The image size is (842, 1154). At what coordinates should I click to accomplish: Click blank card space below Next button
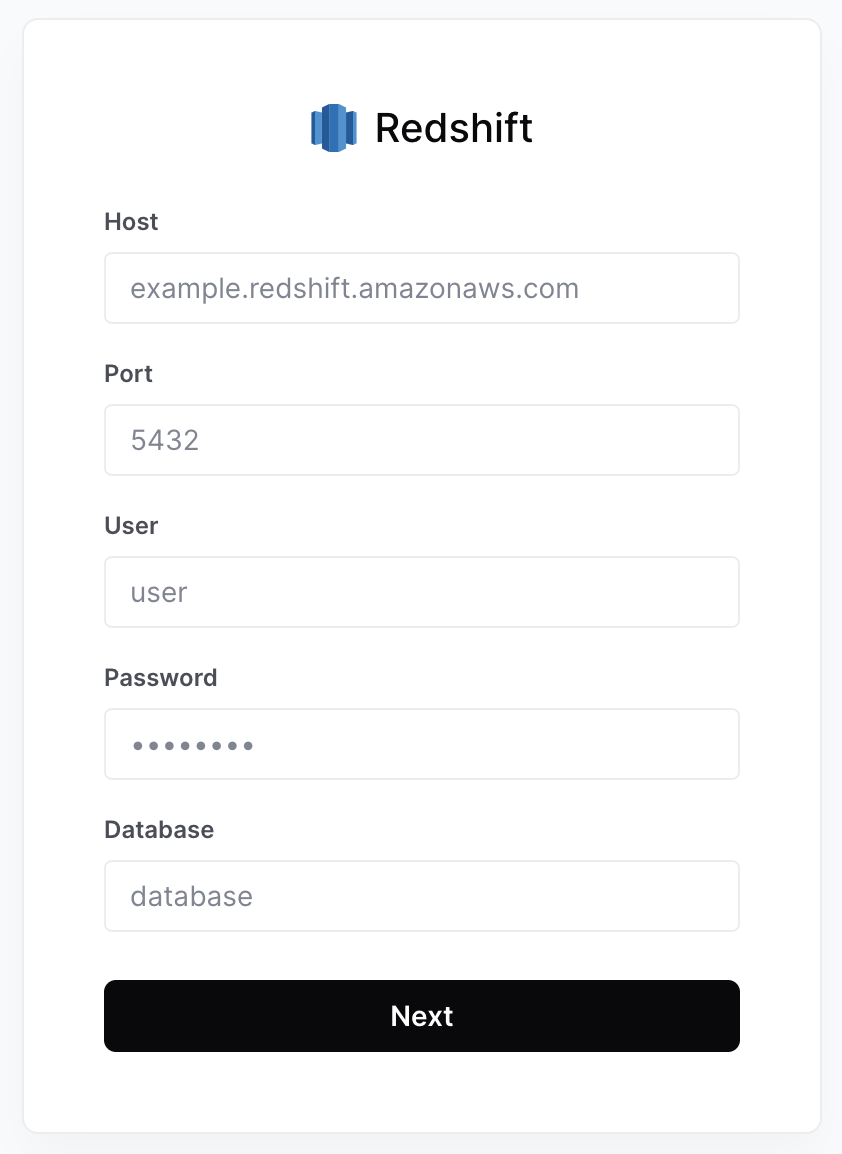click(x=421, y=1092)
